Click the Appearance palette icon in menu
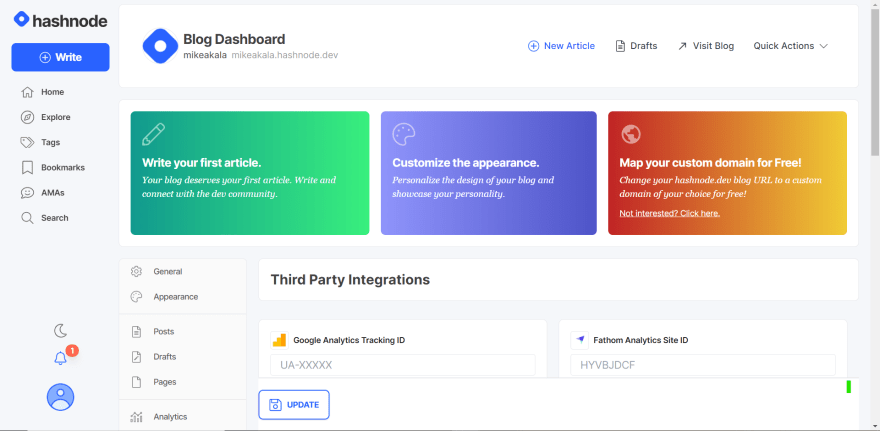880x431 pixels. pyautogui.click(x=136, y=297)
